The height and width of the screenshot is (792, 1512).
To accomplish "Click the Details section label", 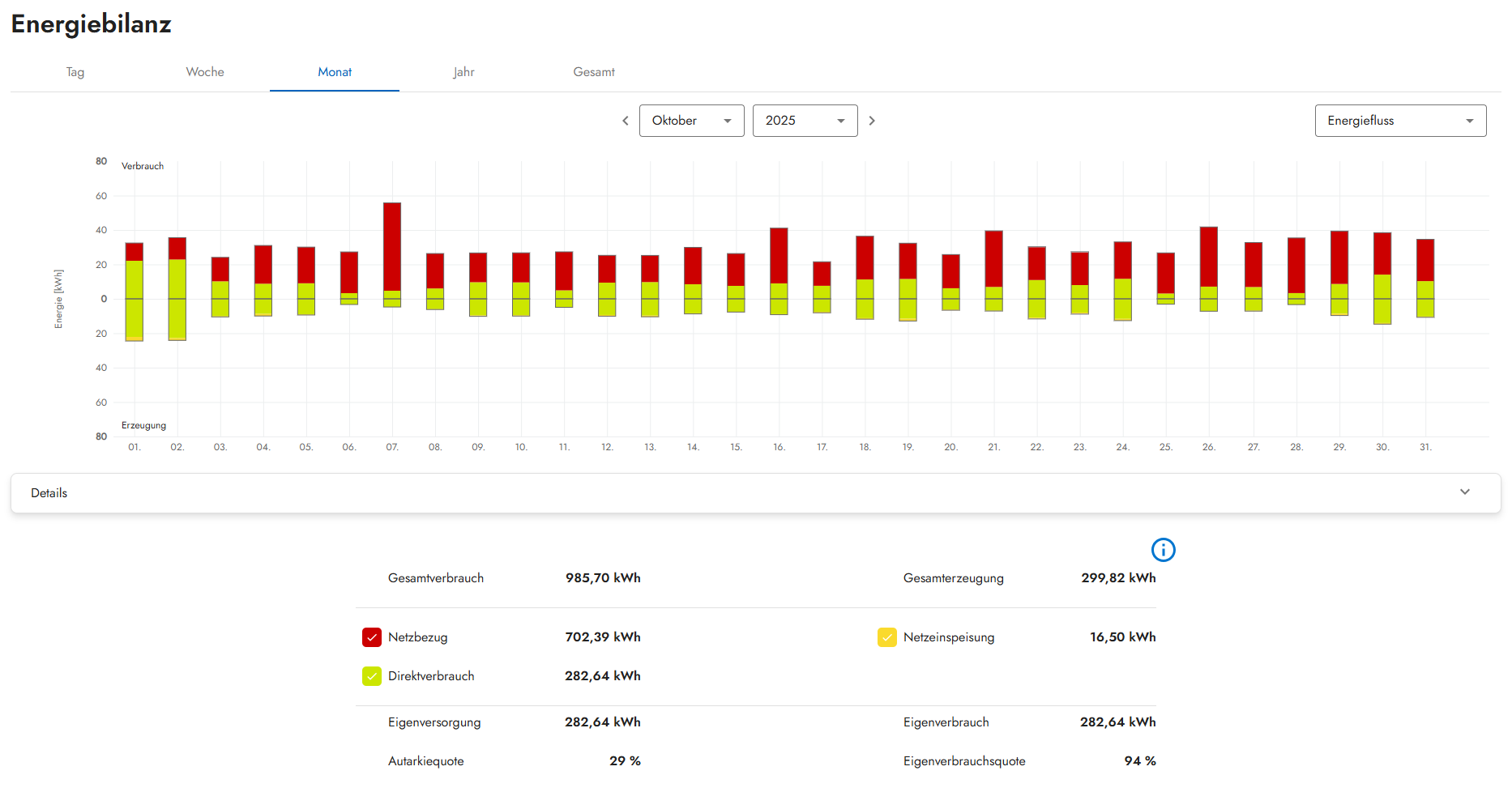I will [49, 493].
